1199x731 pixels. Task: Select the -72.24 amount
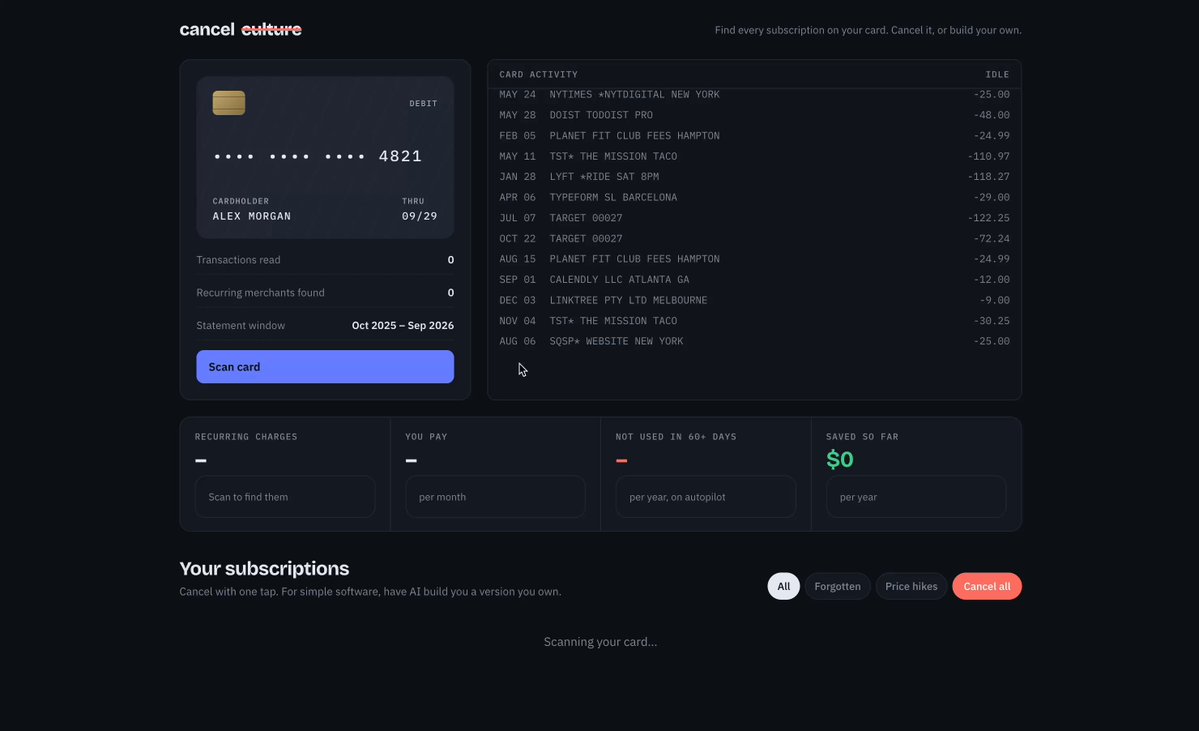[x=992, y=239]
